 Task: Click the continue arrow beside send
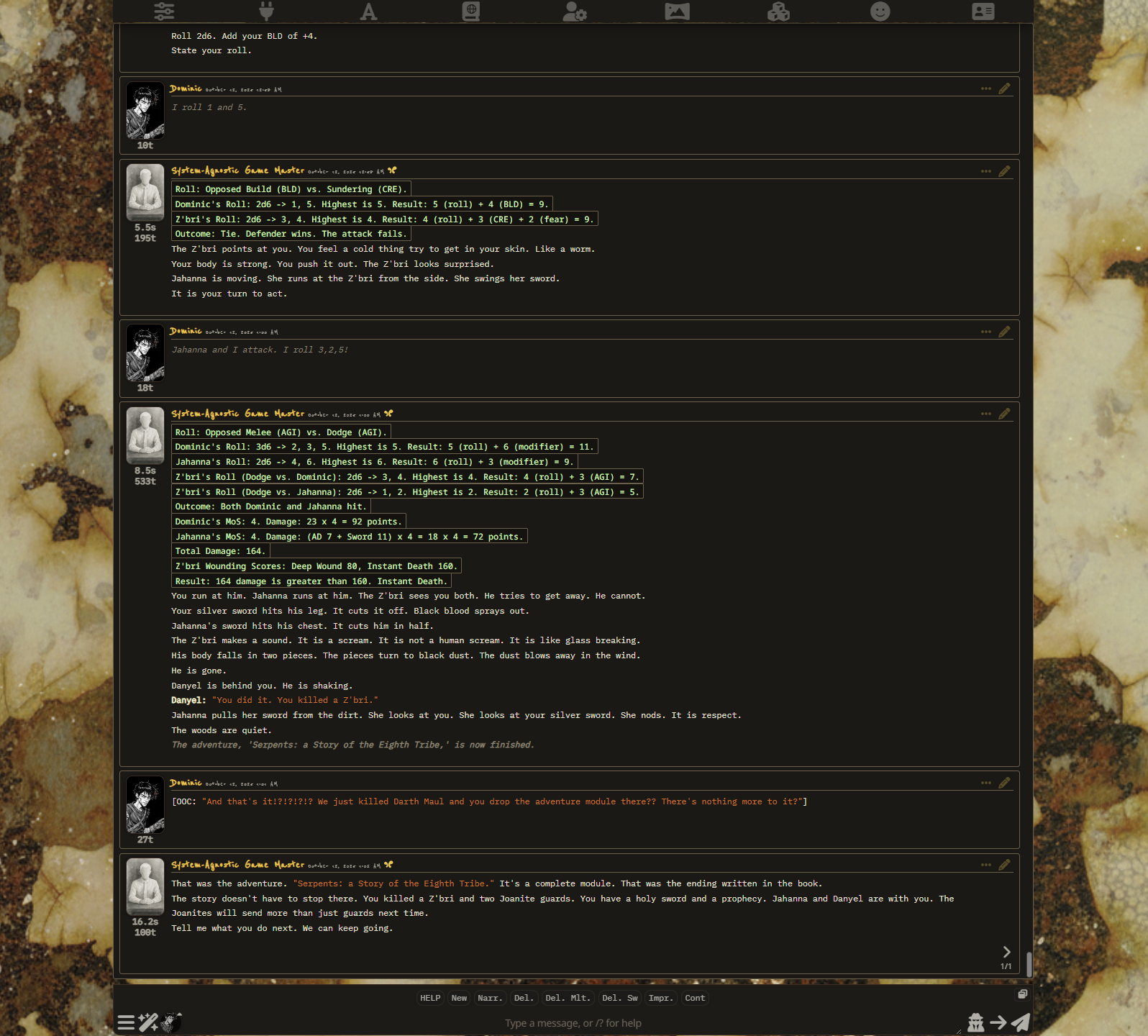pos(998,1022)
